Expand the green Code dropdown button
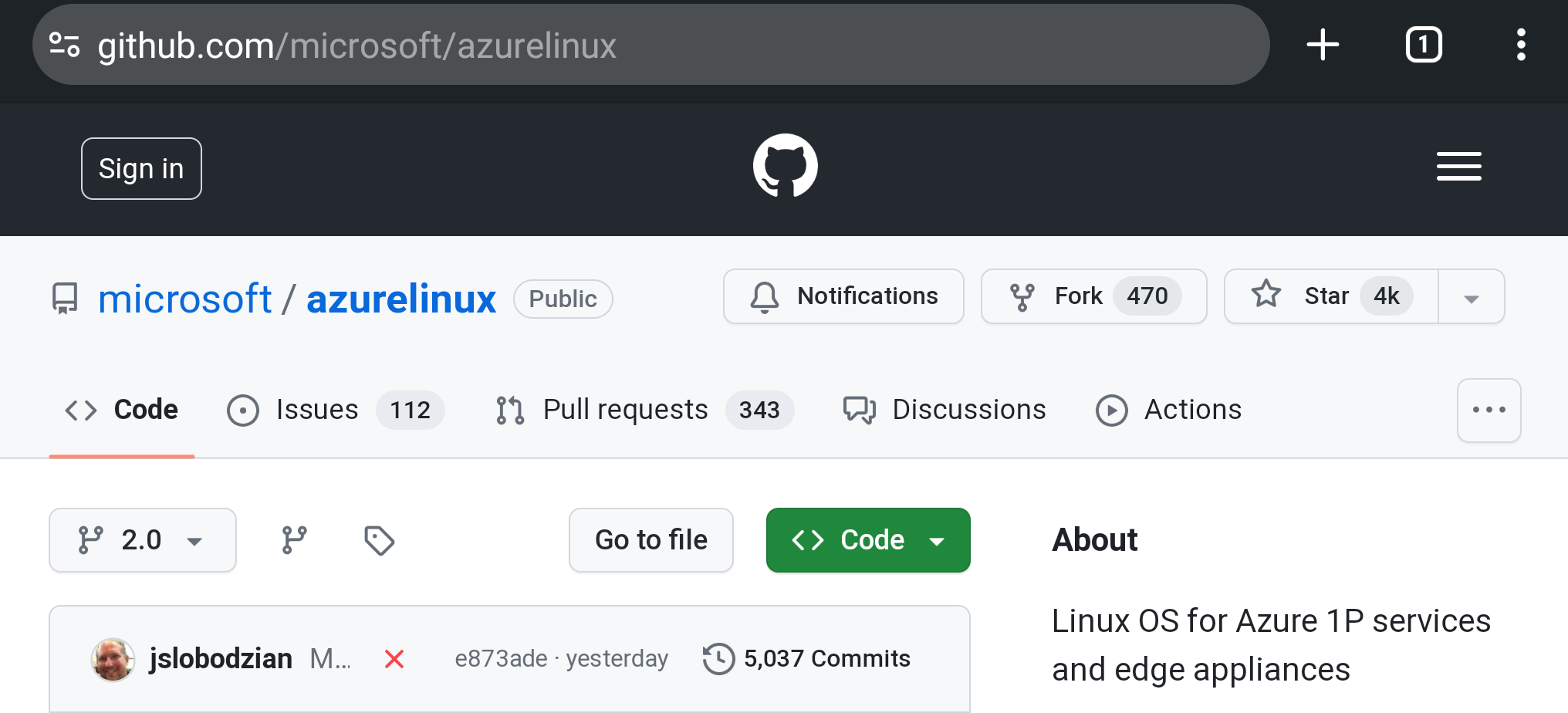Viewport: 1568px width, 713px height. [868, 540]
